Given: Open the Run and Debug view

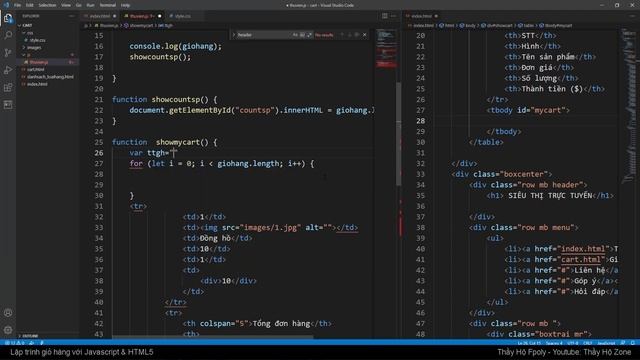Looking at the screenshot, I should tap(8, 70).
